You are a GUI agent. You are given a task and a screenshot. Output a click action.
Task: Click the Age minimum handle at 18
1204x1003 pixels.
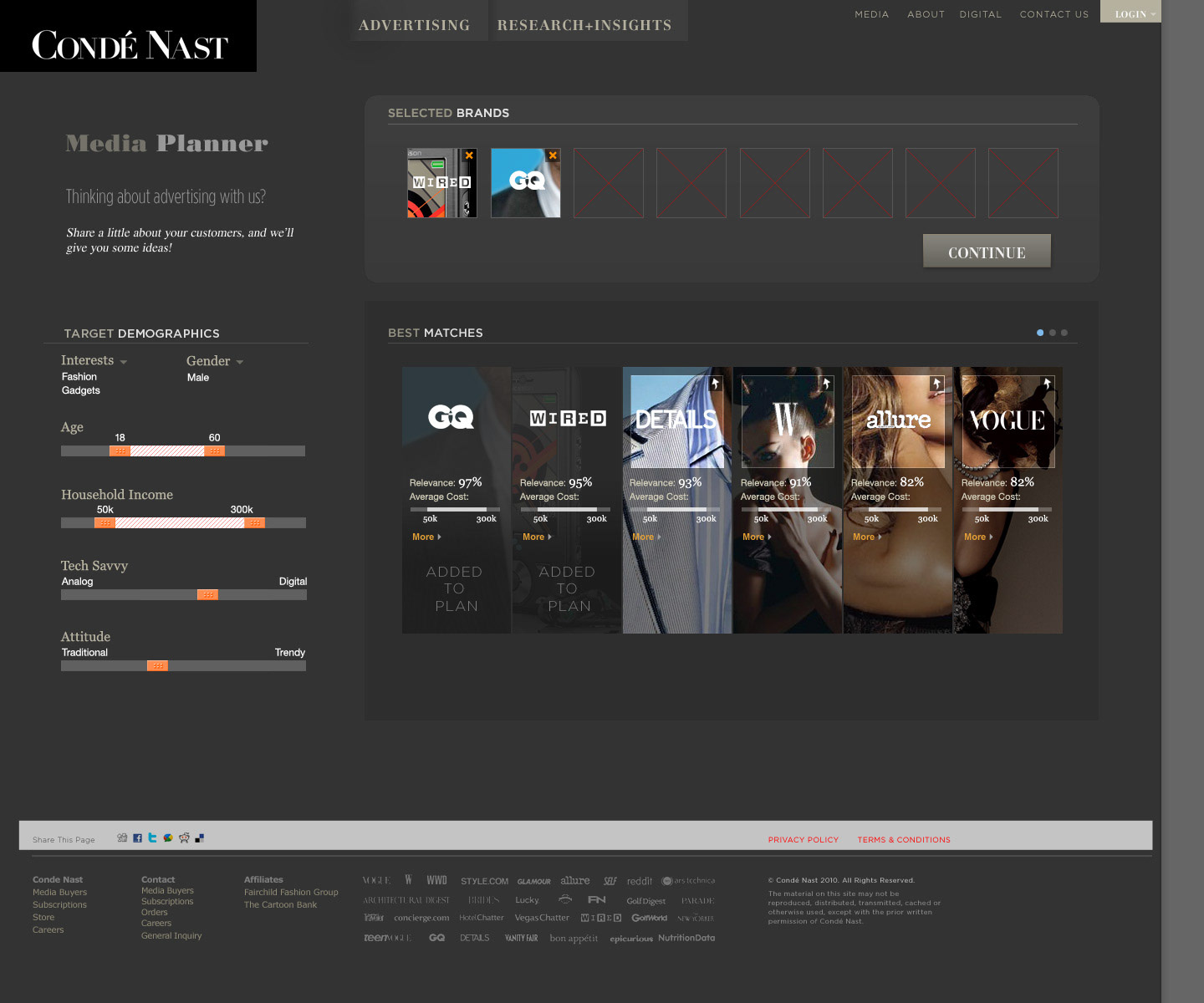click(120, 451)
